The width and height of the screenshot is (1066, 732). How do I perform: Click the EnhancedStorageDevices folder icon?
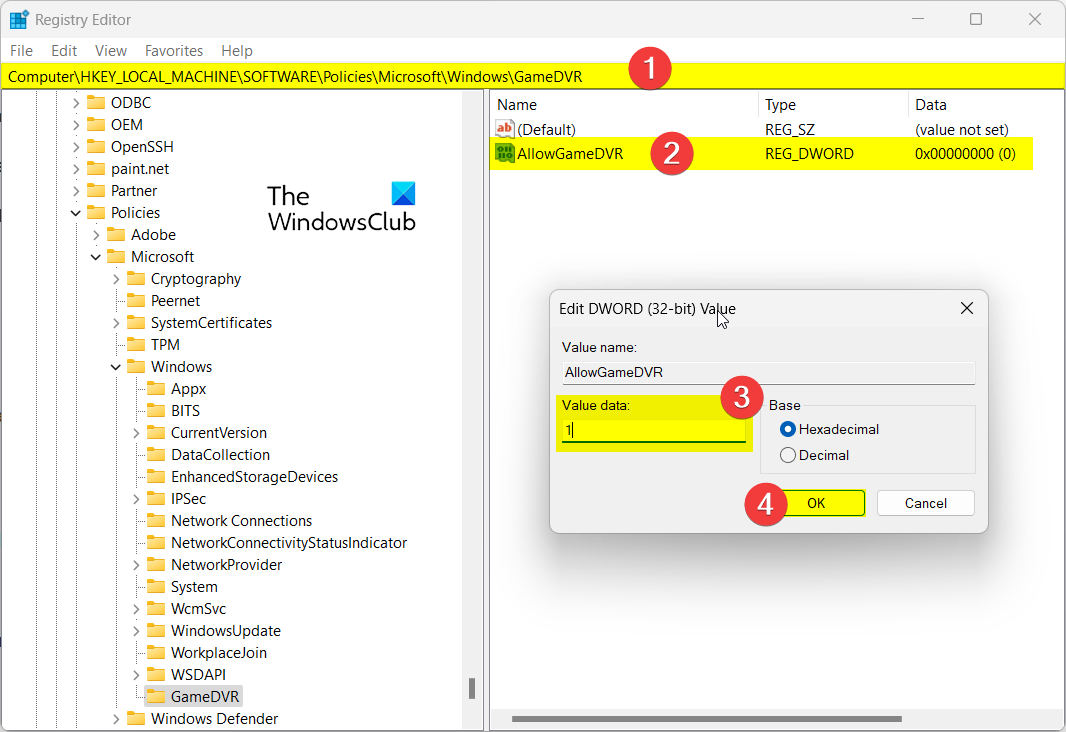pyautogui.click(x=156, y=476)
